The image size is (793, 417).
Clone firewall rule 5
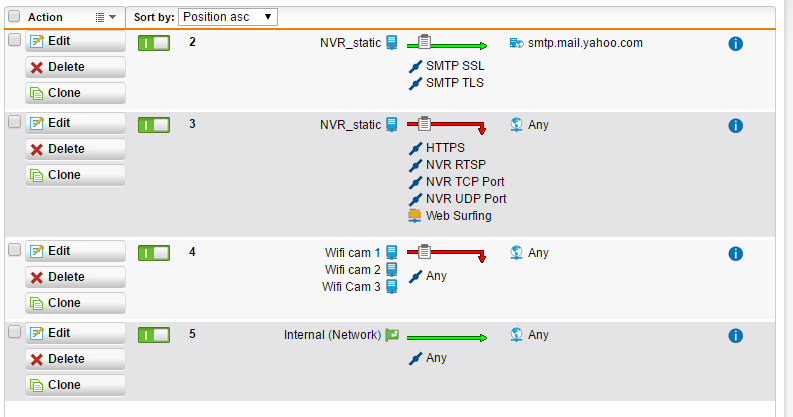click(x=75, y=385)
